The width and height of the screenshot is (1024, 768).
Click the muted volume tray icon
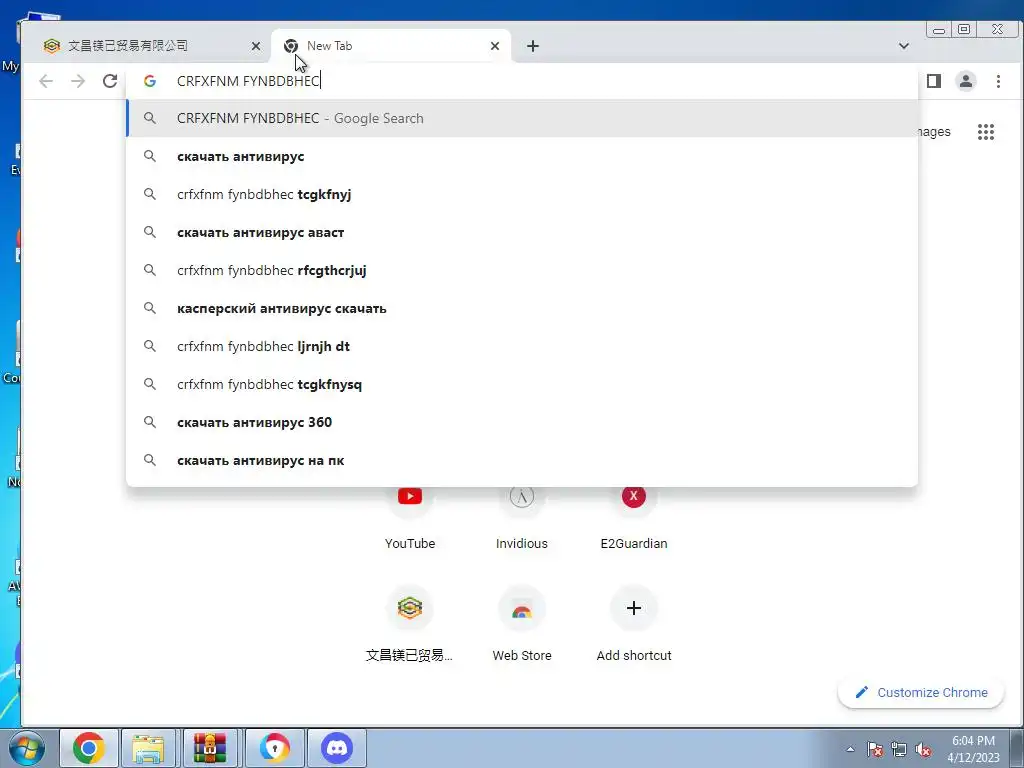(923, 749)
